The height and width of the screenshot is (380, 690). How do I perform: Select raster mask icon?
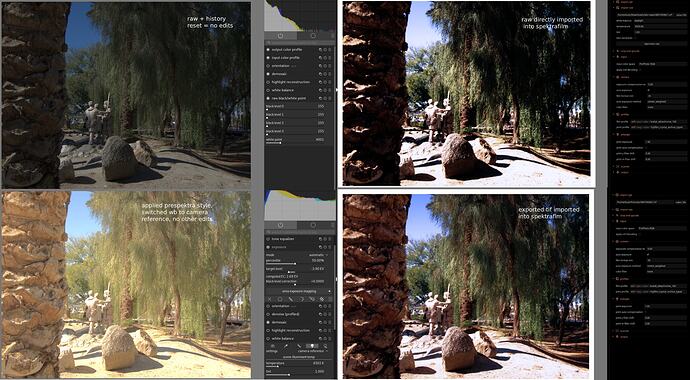(x=322, y=299)
